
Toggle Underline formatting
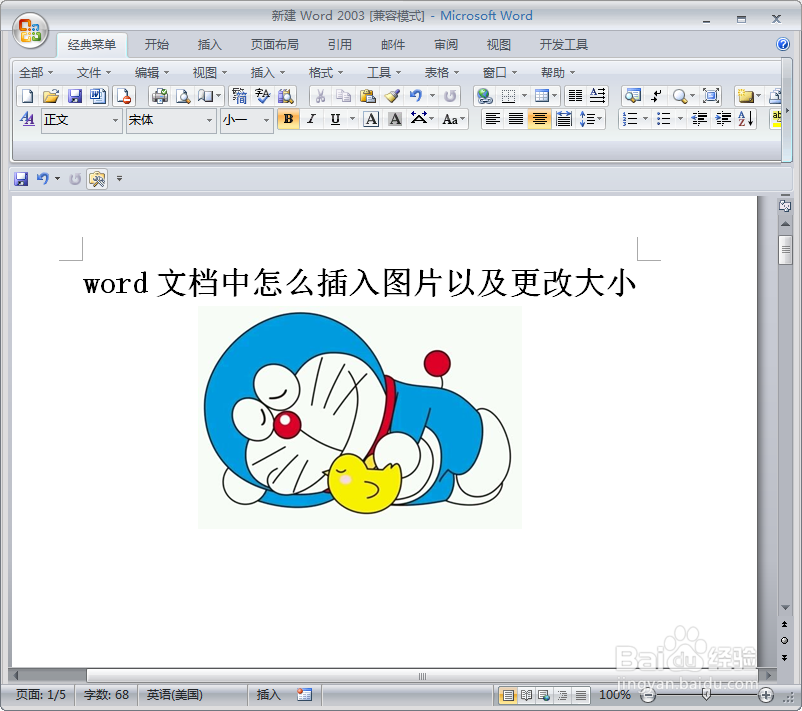[335, 120]
